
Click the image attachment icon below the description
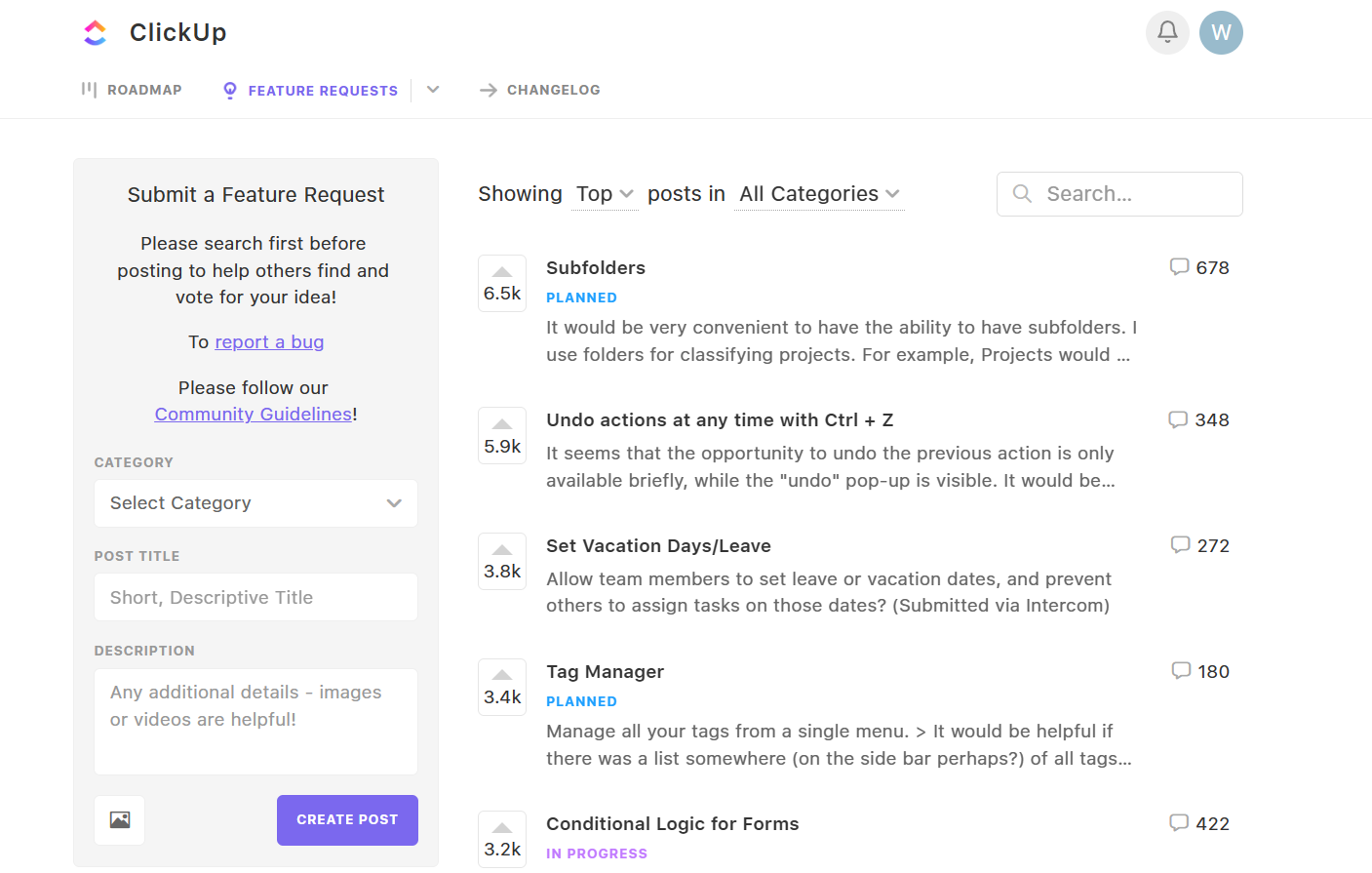119,820
